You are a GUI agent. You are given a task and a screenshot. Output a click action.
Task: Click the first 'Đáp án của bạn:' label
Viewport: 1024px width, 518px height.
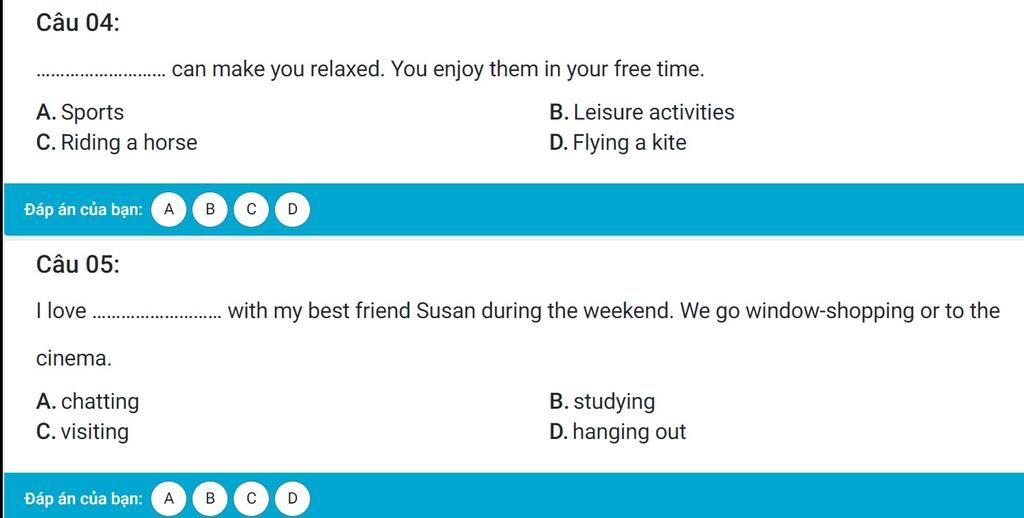84,210
